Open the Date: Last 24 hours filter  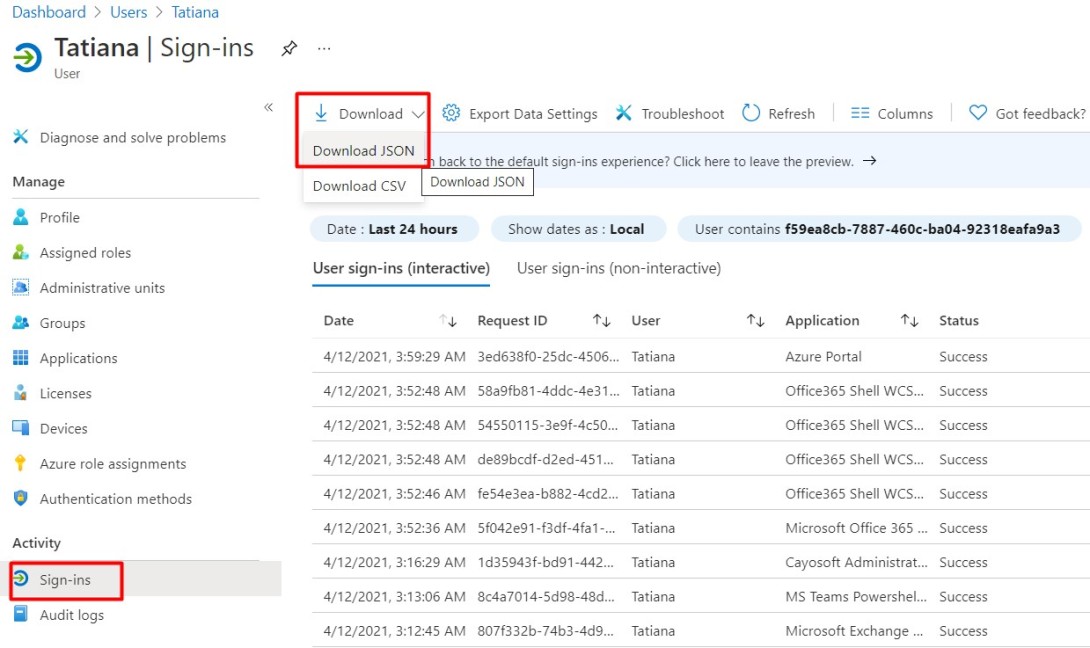click(x=394, y=229)
